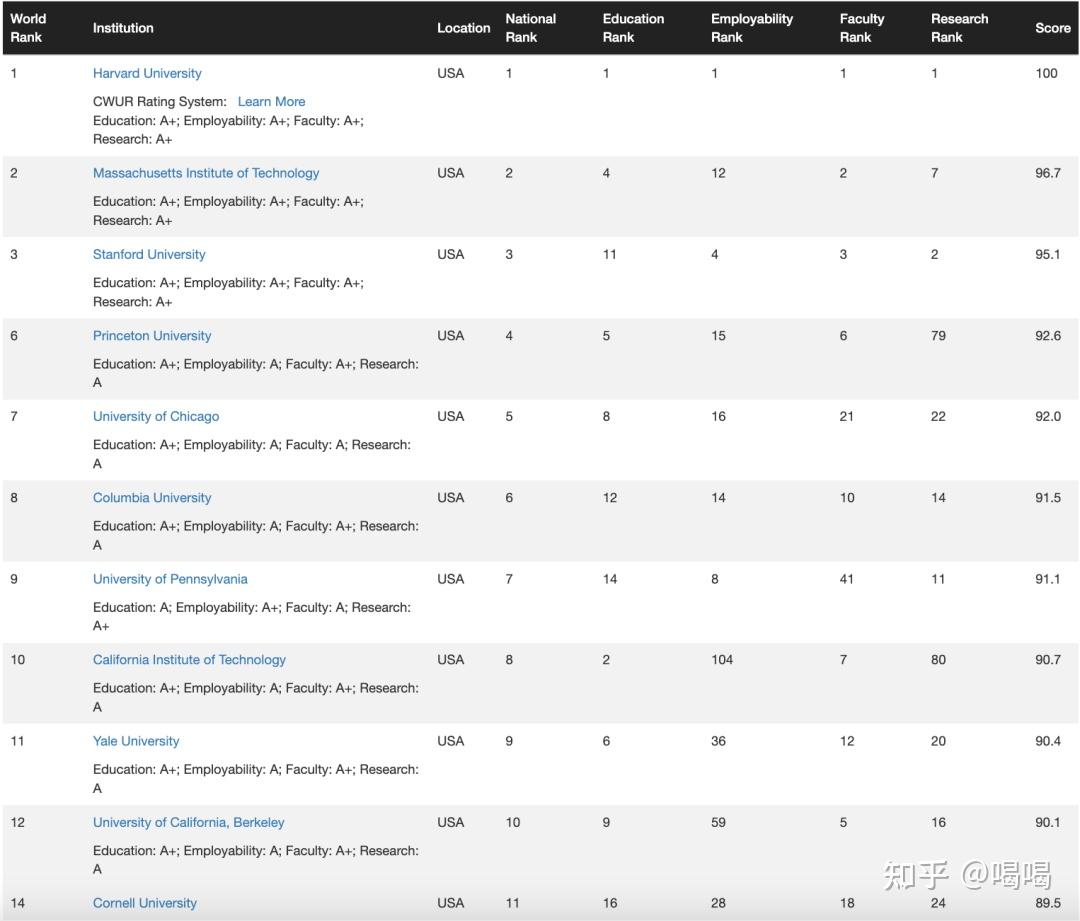1080x921 pixels.
Task: Select Harvard's score value 100
Action: pyautogui.click(x=1046, y=73)
